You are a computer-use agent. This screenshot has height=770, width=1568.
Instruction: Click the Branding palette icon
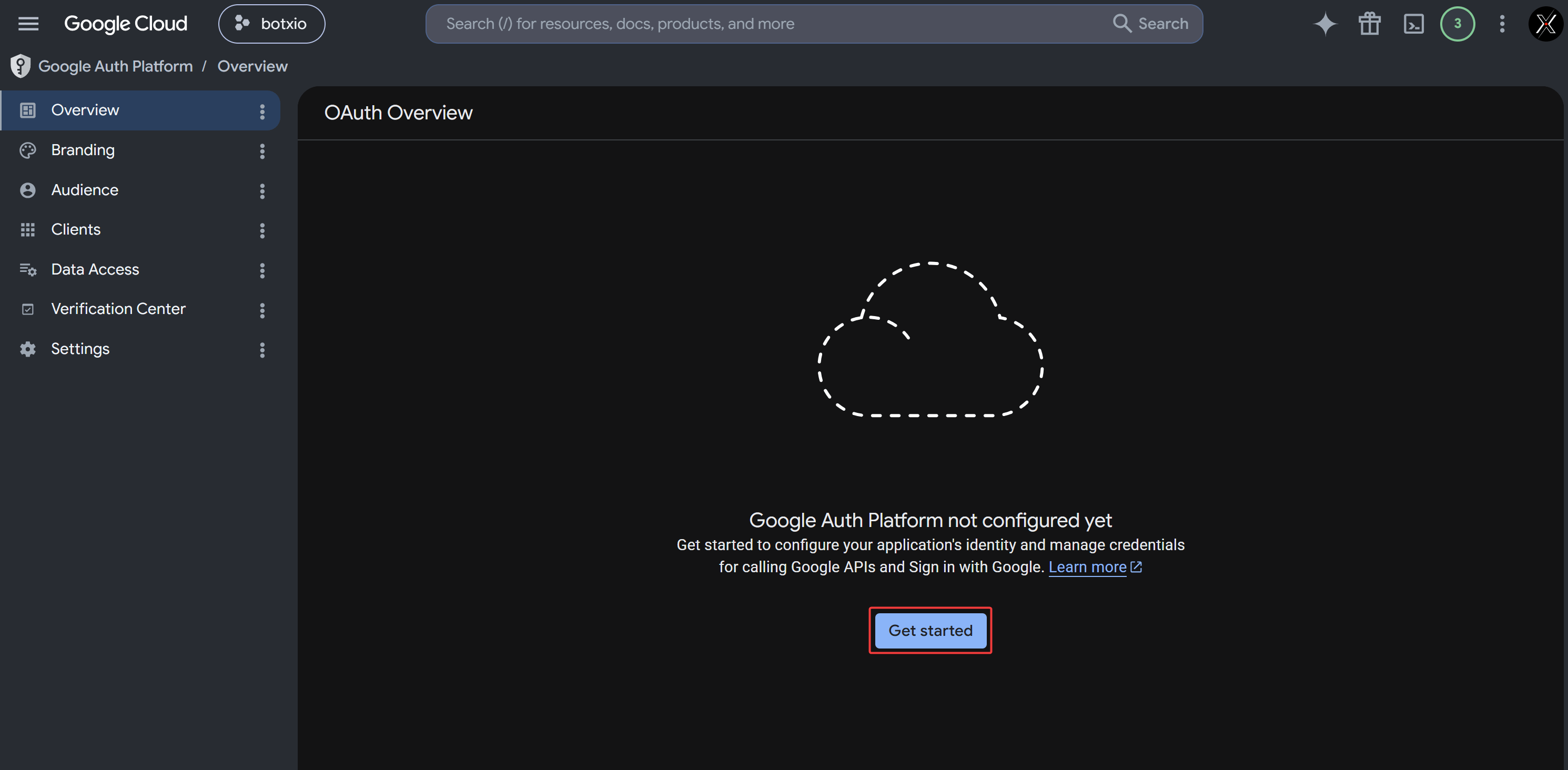27,150
